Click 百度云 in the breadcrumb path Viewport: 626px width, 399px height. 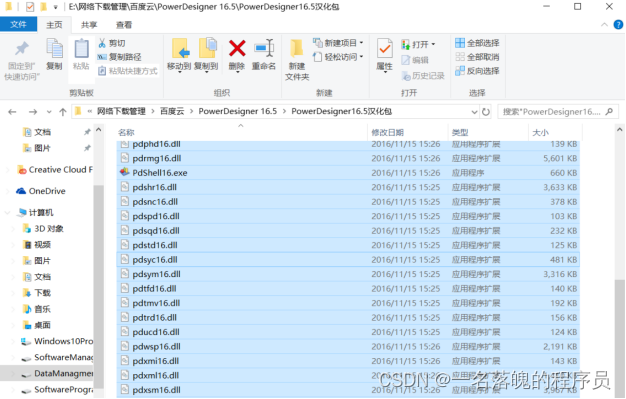pos(172,111)
